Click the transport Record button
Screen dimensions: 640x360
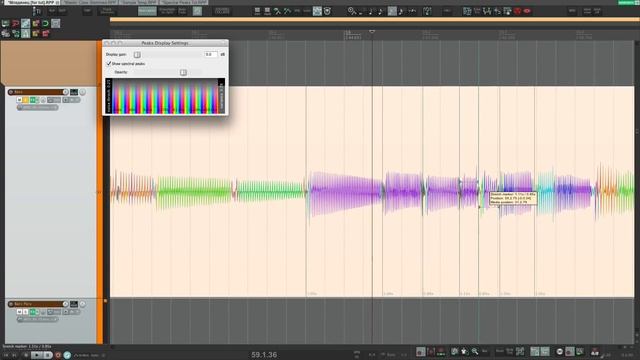(58, 355)
